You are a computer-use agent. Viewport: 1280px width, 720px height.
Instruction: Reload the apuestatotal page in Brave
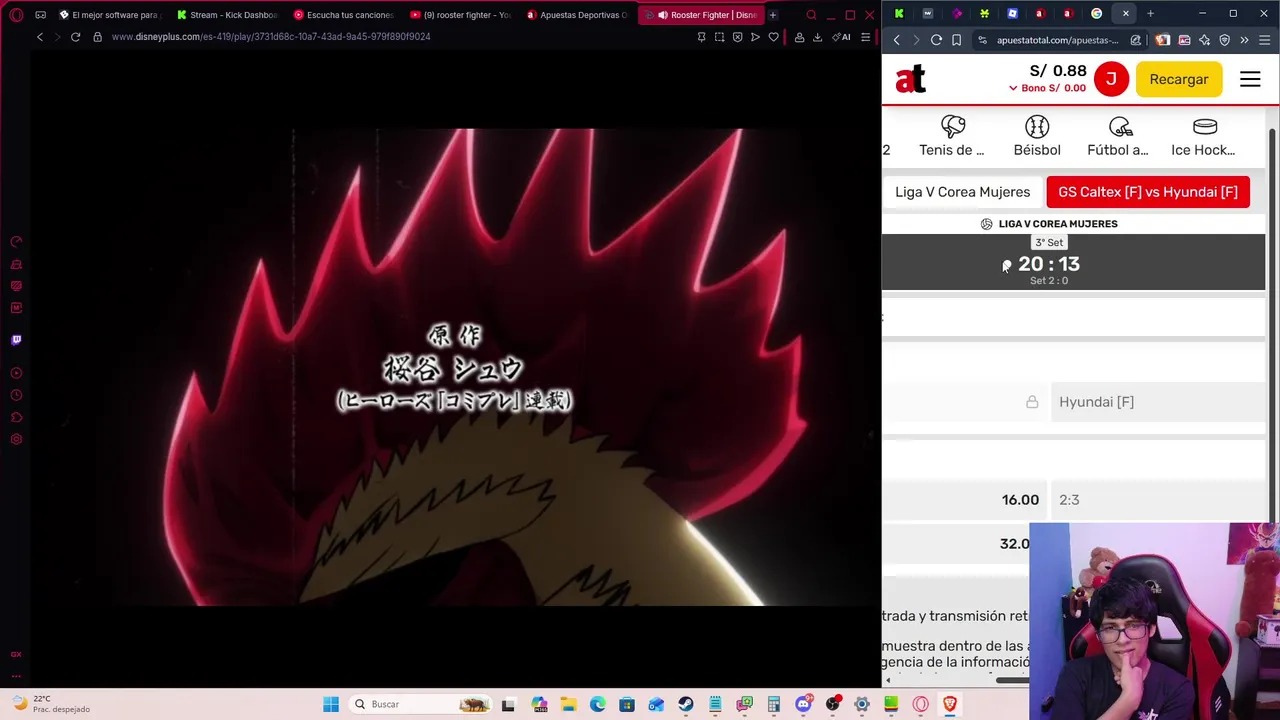click(936, 40)
